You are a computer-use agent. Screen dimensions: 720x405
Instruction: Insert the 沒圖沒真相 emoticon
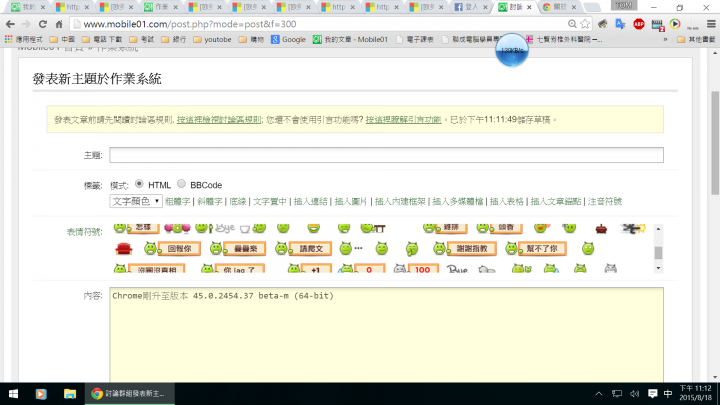click(149, 268)
